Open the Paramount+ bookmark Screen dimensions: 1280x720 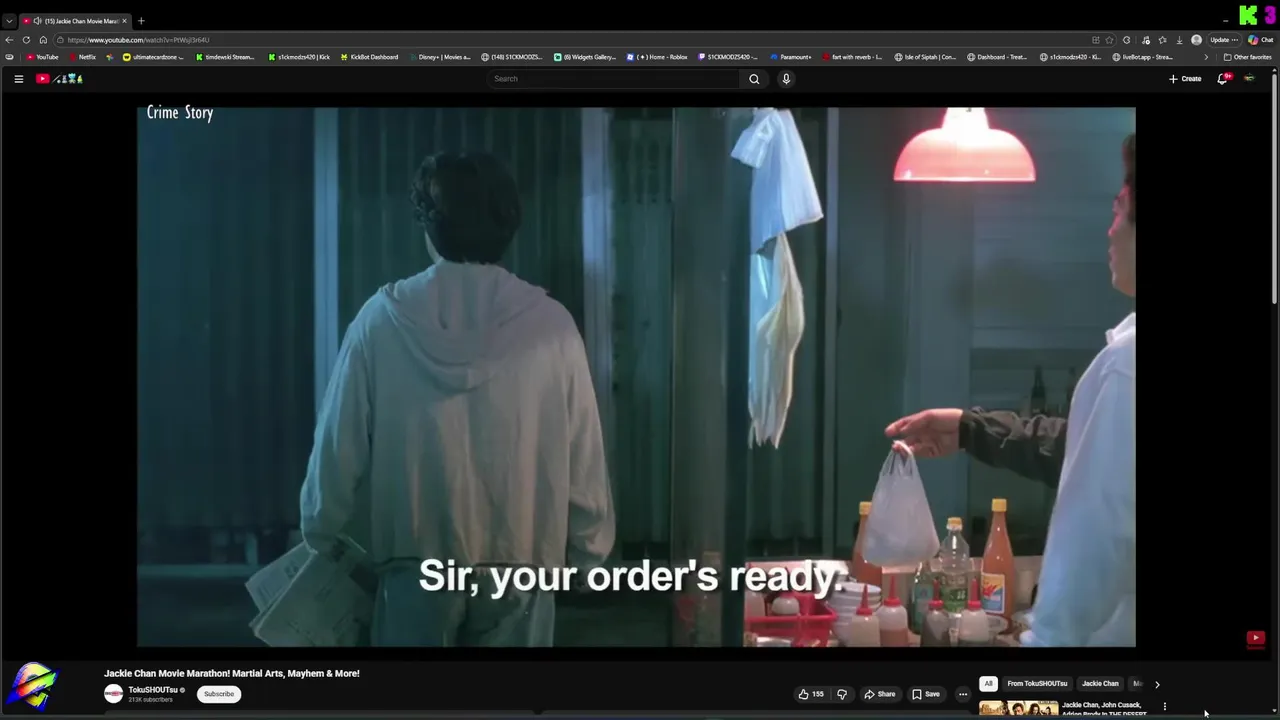[790, 57]
